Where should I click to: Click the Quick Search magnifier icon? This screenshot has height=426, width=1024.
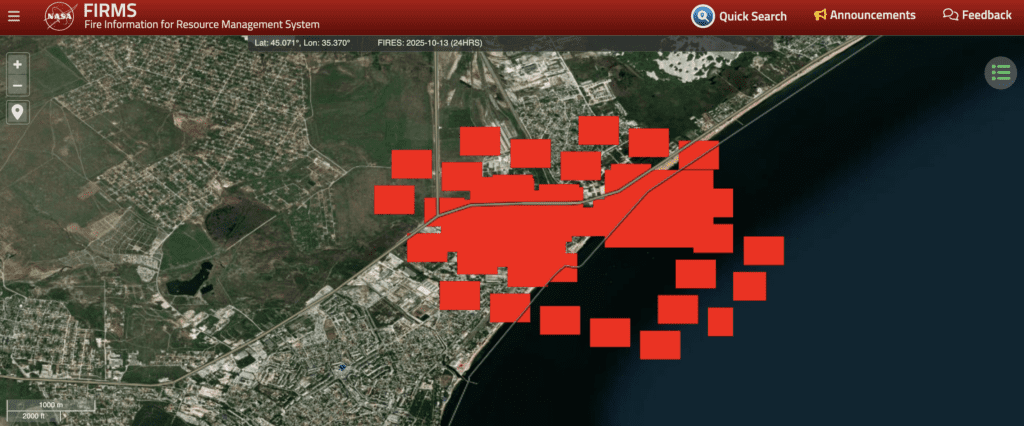pos(703,16)
